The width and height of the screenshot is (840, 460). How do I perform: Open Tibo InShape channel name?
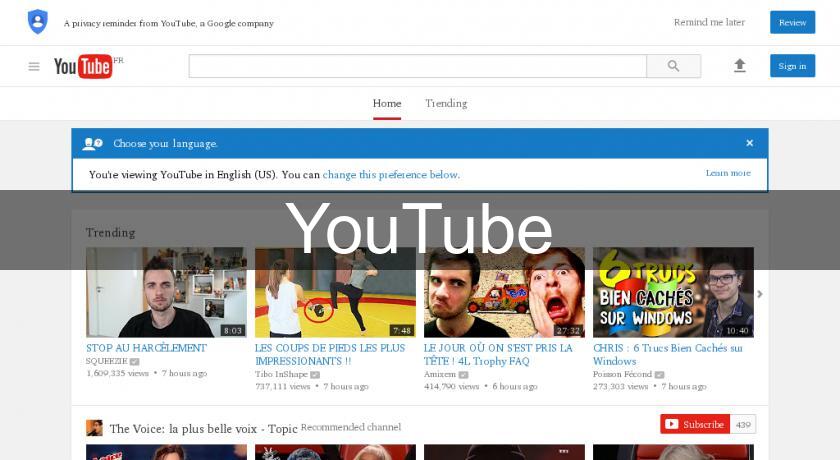[x=281, y=374]
